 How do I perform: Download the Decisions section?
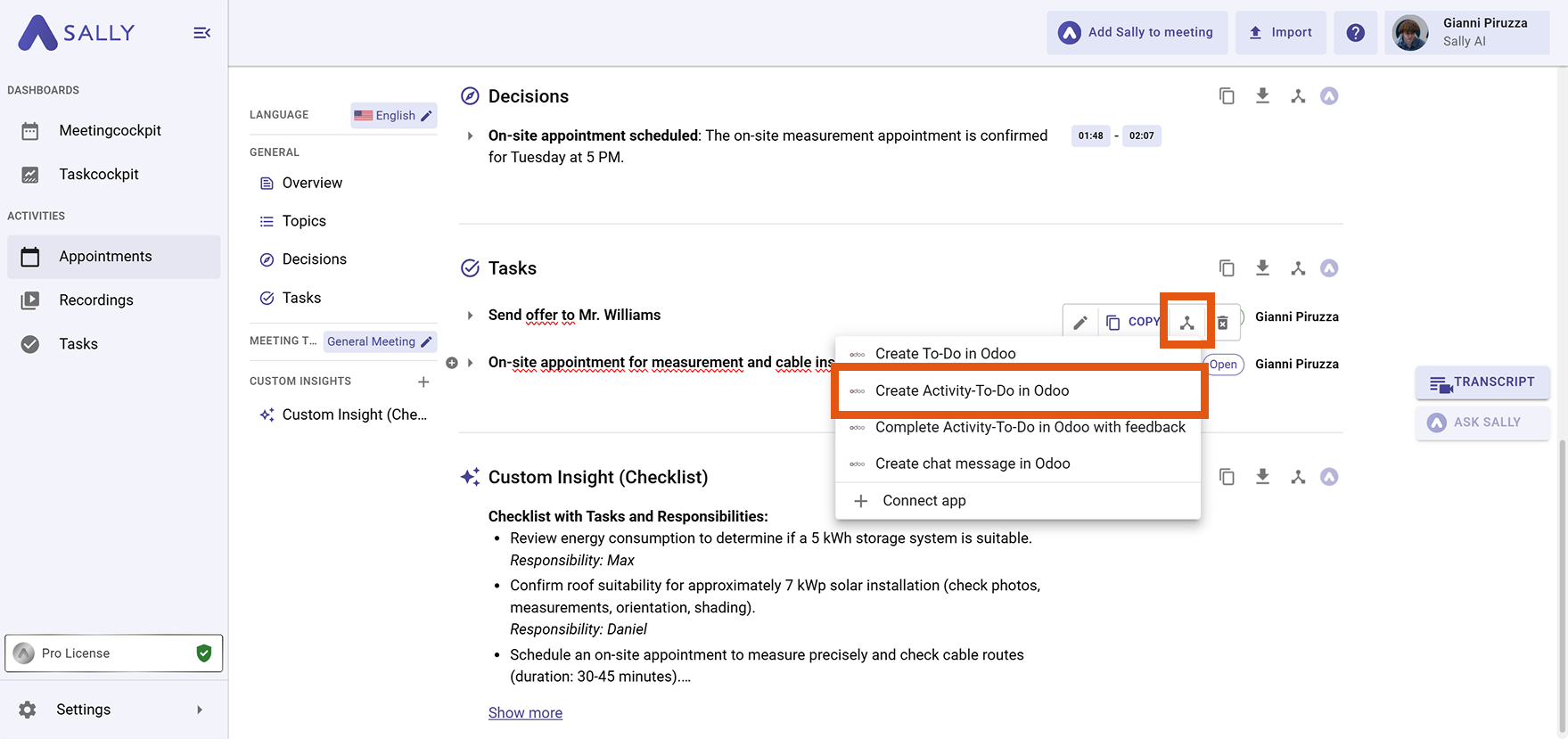tap(1262, 96)
